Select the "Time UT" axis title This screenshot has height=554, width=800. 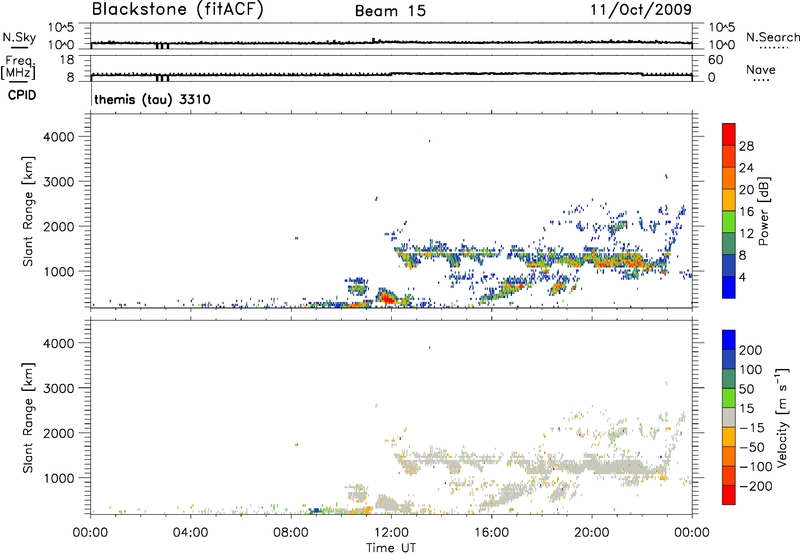point(391,548)
